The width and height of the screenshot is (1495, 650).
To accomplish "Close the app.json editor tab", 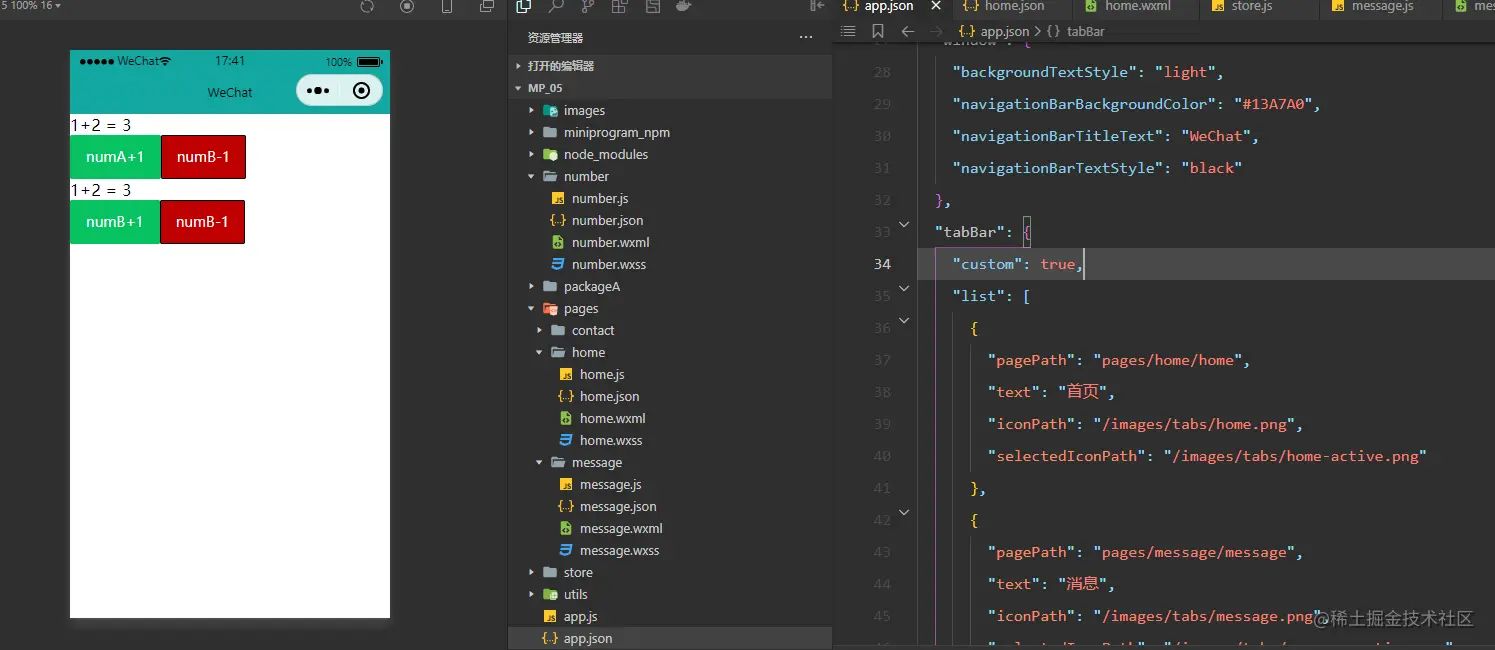I will click(936, 6).
